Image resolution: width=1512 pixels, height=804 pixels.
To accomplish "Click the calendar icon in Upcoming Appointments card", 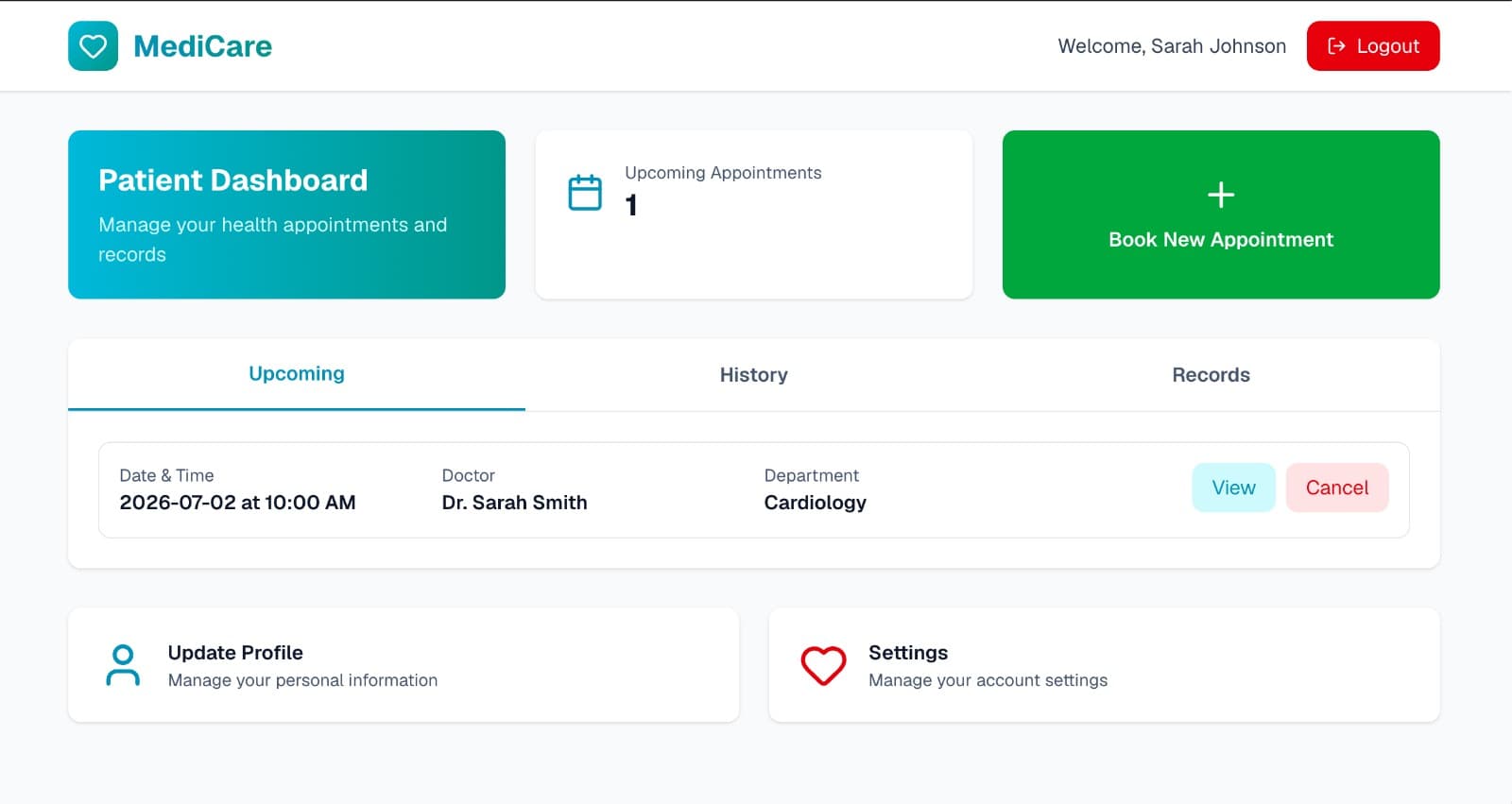I will 585,193.
